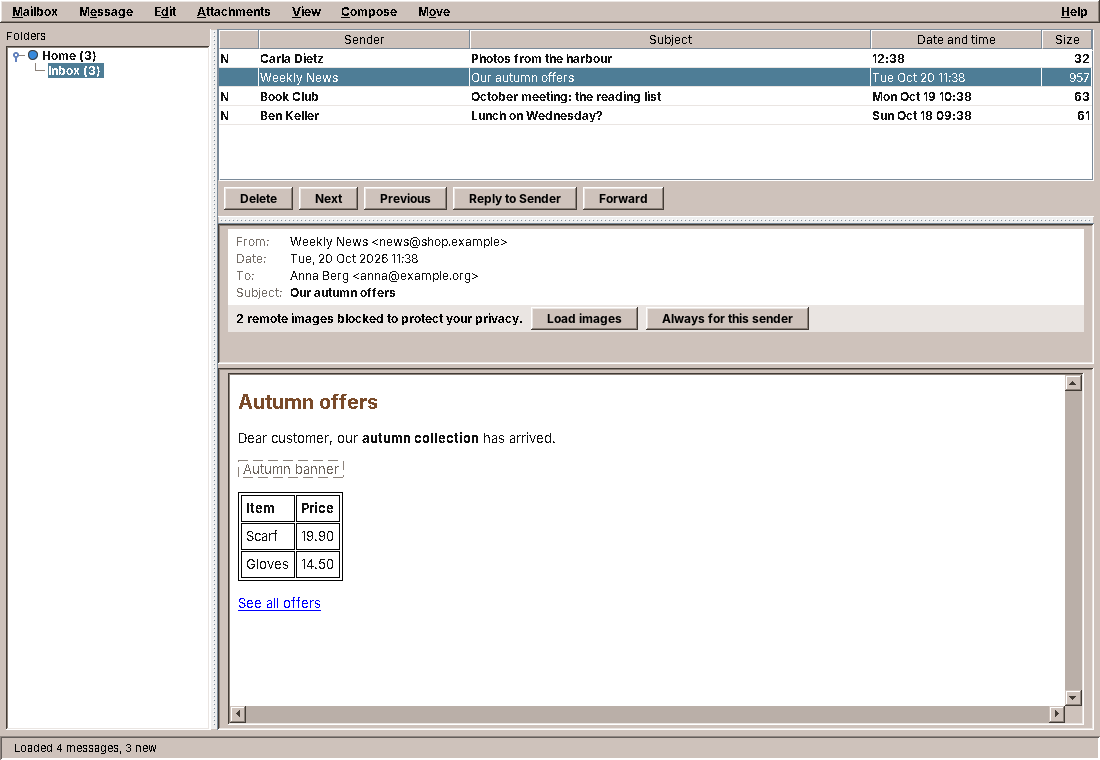The height and width of the screenshot is (760, 1100).
Task: Sort by Date and time column
Action: coord(955,39)
